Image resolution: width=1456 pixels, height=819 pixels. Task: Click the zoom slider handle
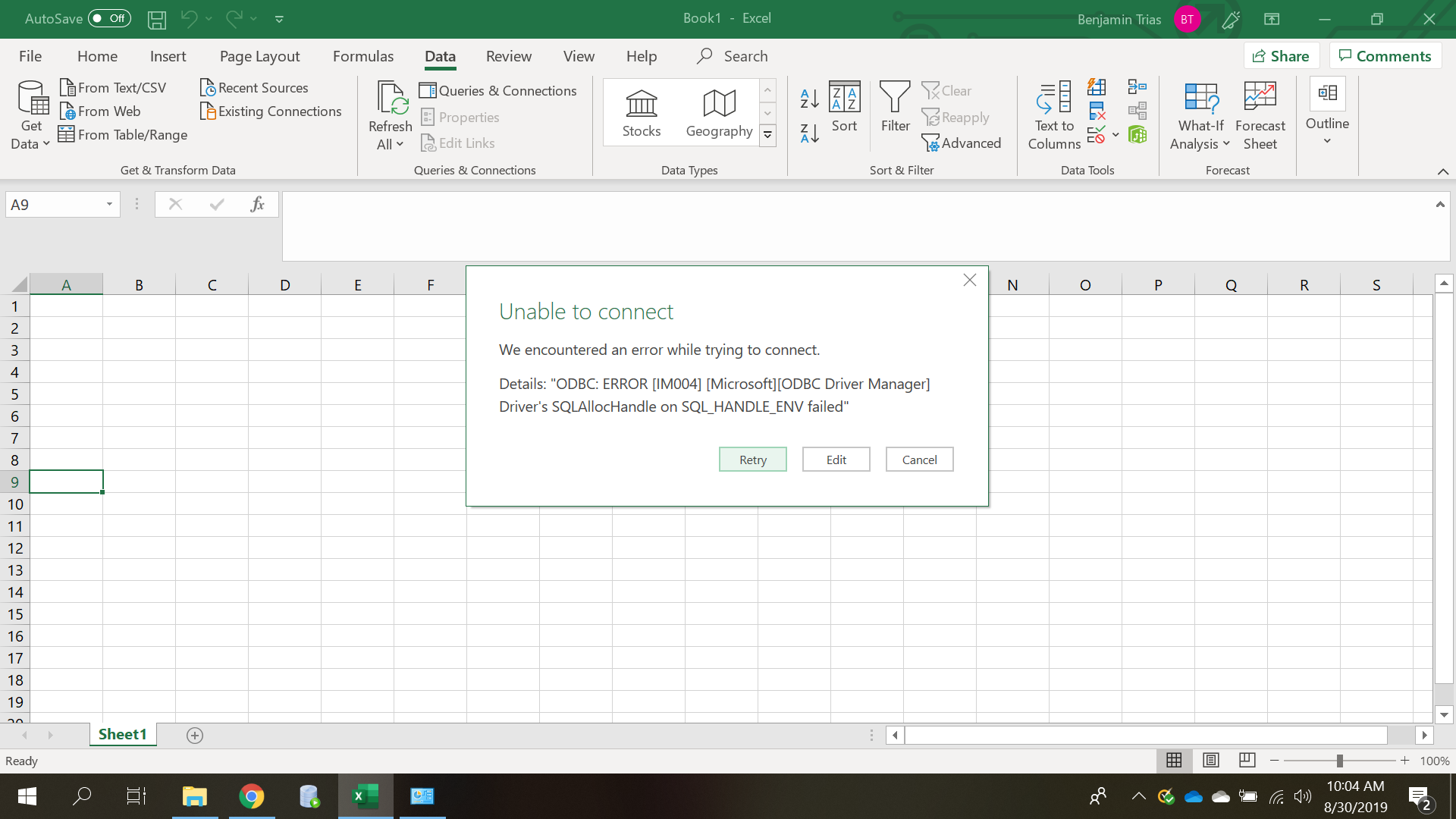pyautogui.click(x=1340, y=761)
